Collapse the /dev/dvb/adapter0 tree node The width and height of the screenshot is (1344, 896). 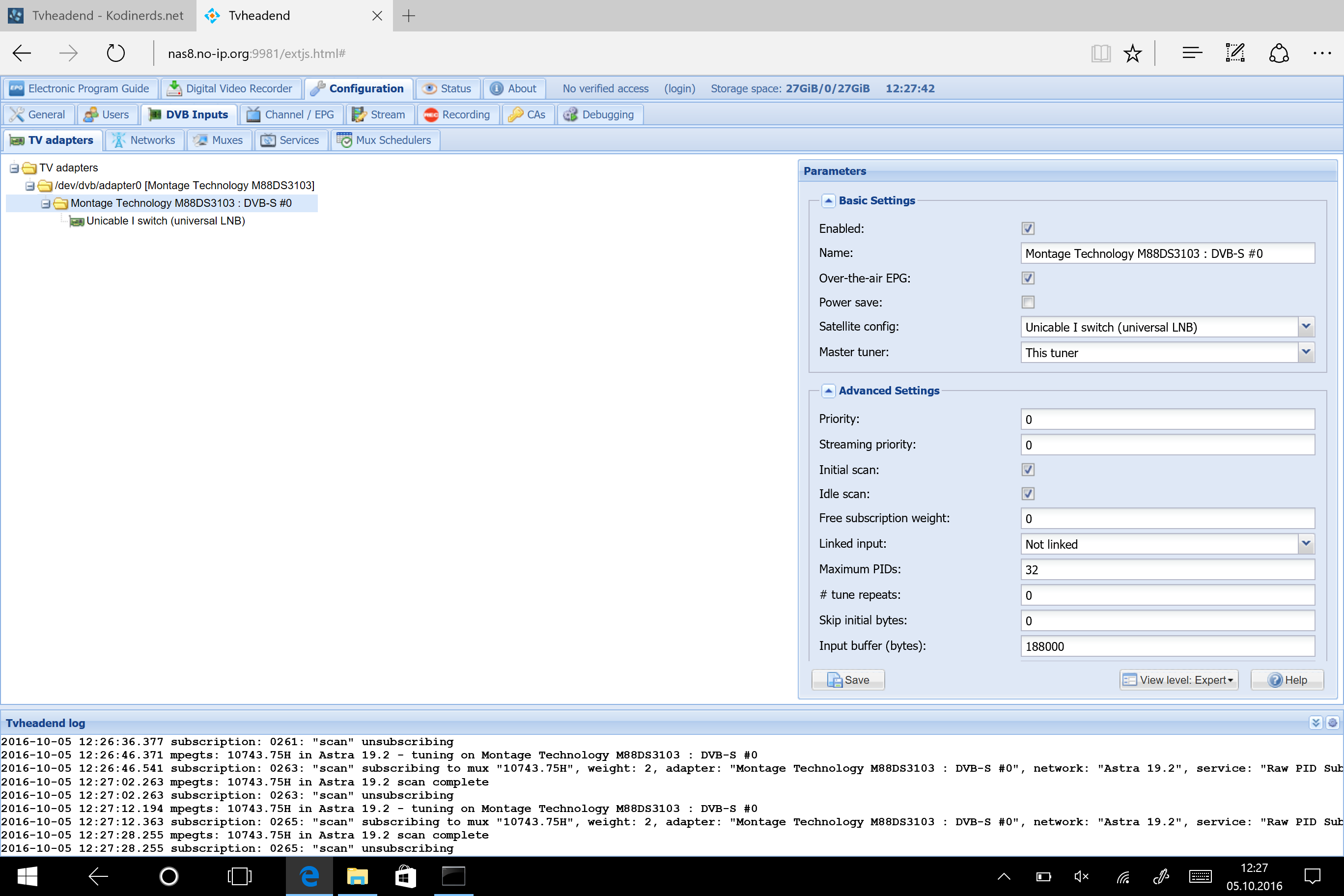[29, 186]
